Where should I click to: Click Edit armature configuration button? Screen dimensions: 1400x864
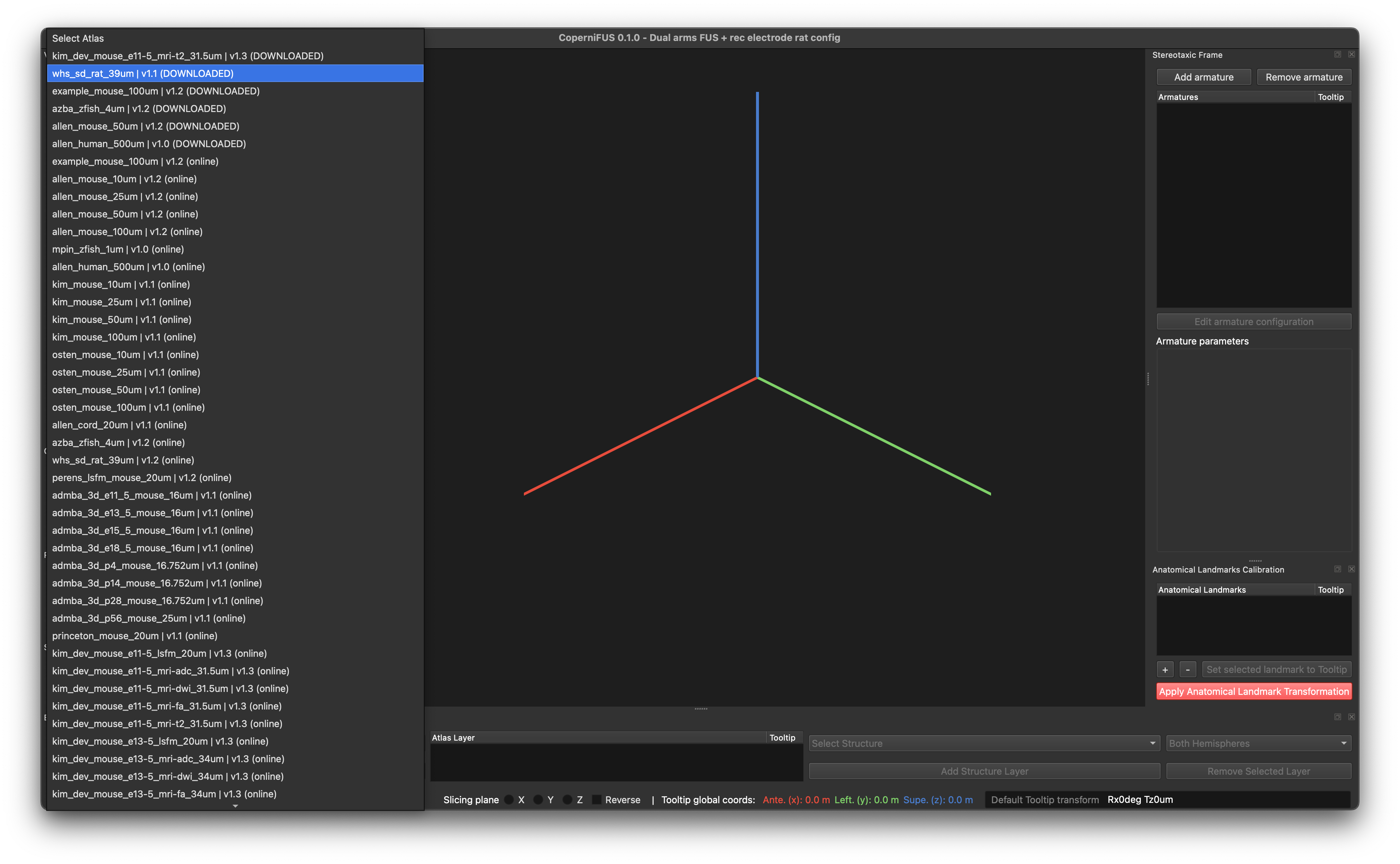(1254, 322)
